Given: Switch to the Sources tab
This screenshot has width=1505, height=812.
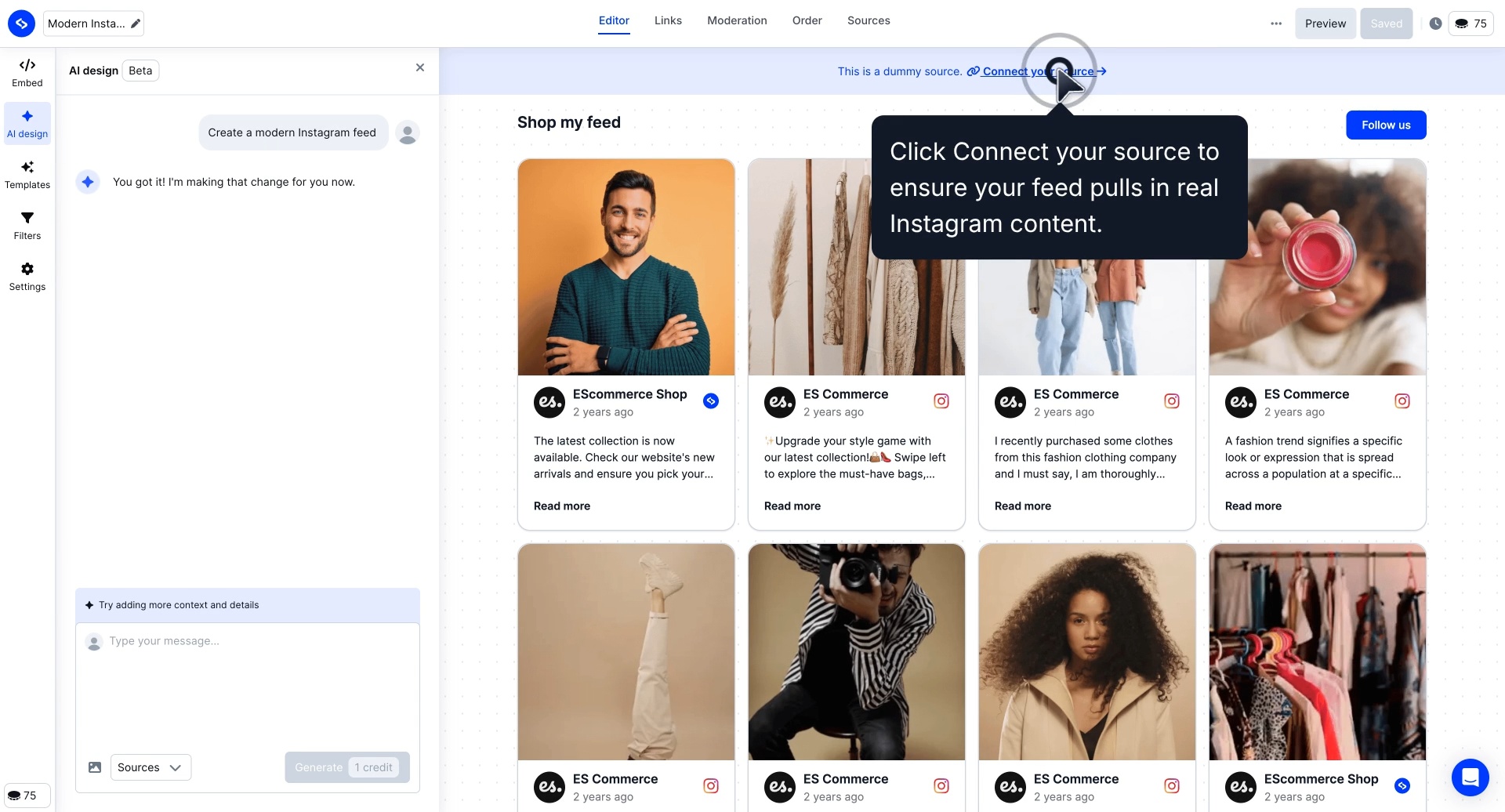Looking at the screenshot, I should (869, 20).
